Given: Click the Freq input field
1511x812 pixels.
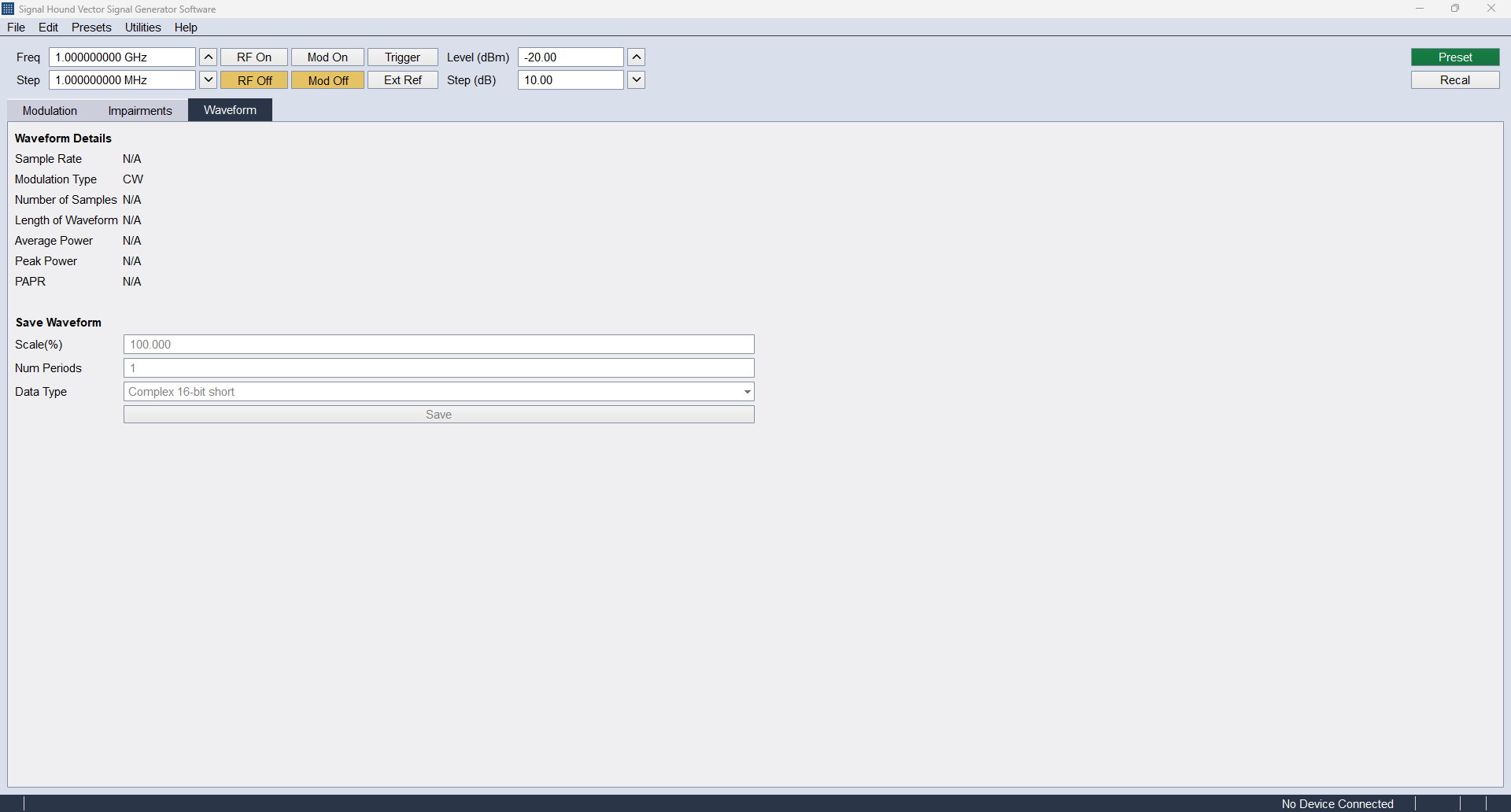Looking at the screenshot, I should click(122, 57).
